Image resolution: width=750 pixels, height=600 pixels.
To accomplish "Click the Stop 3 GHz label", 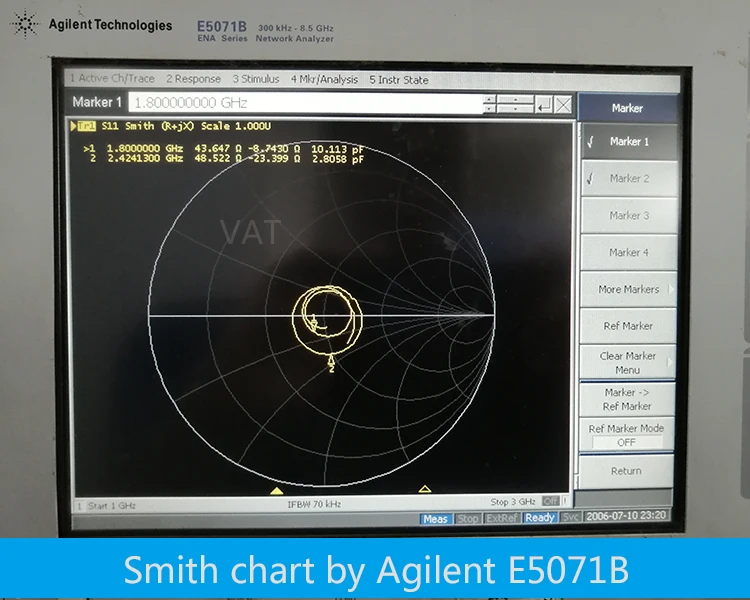I will pyautogui.click(x=513, y=502).
